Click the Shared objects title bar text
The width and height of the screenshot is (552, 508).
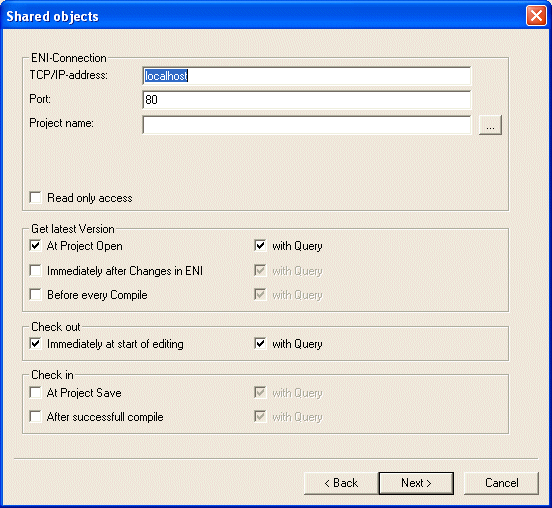52,17
